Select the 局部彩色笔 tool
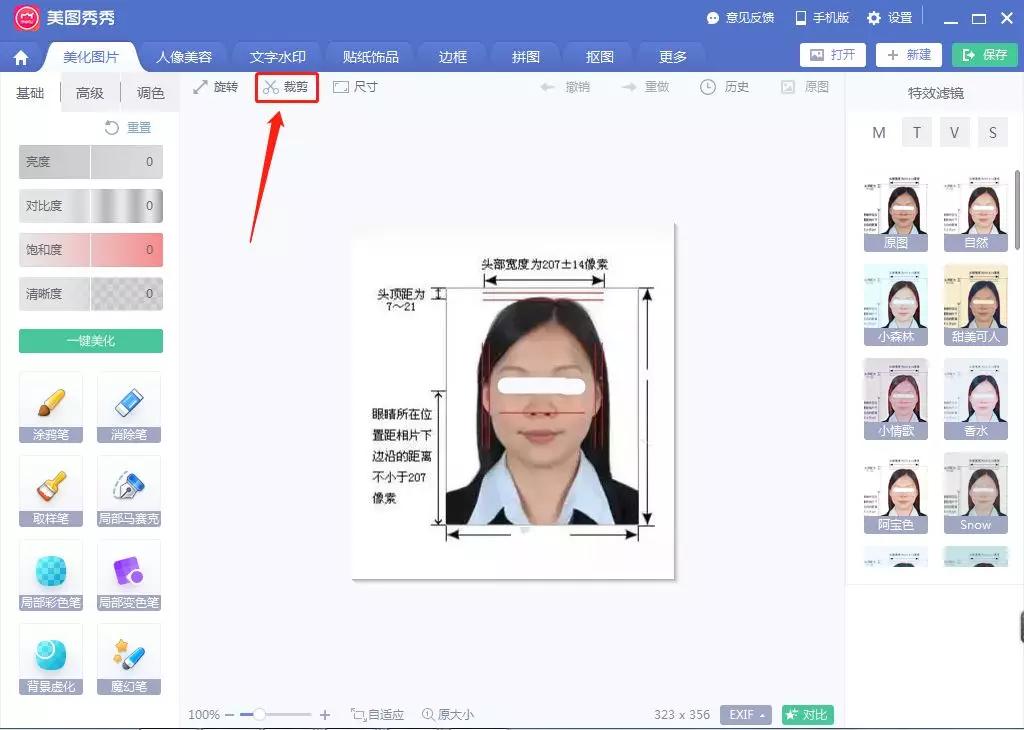The height and width of the screenshot is (730, 1024). tap(51, 575)
